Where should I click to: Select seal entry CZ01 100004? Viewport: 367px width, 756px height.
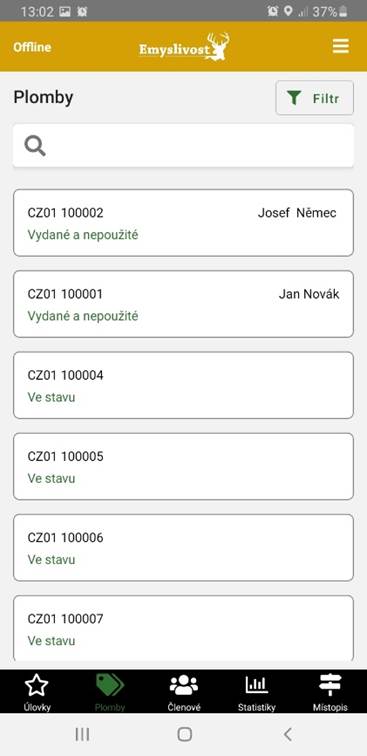coord(183,385)
